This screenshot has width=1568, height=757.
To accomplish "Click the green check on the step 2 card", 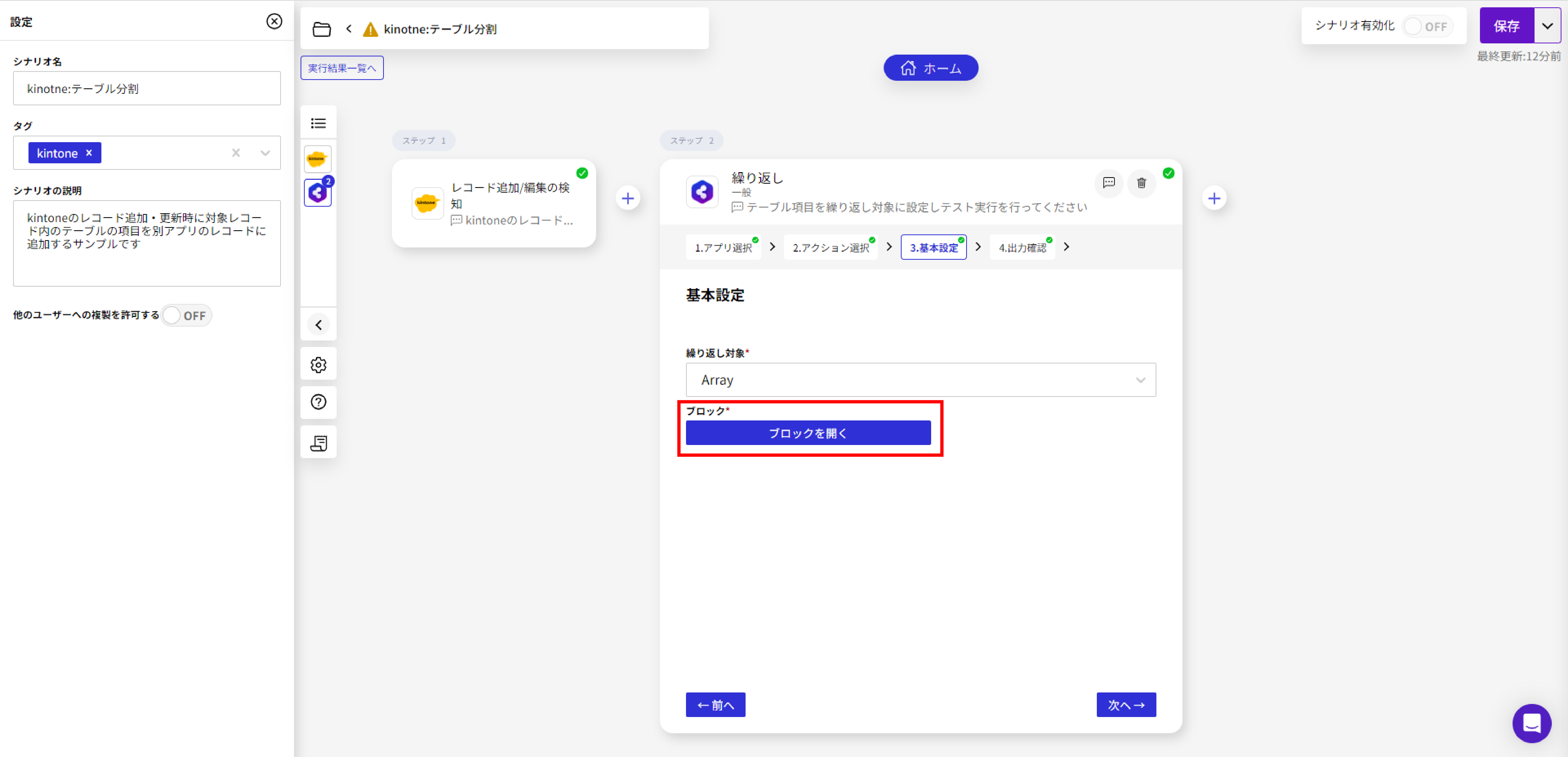I will pos(1168,174).
